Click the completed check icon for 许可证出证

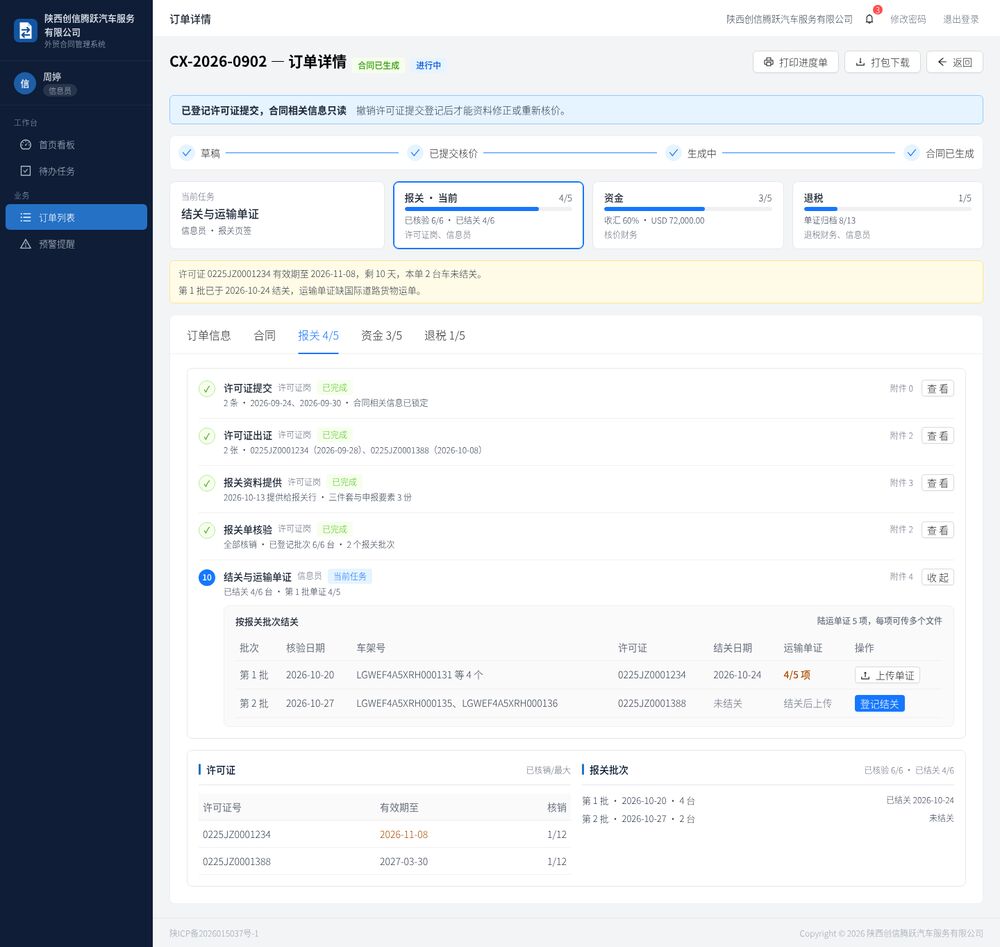pyautogui.click(x=207, y=436)
